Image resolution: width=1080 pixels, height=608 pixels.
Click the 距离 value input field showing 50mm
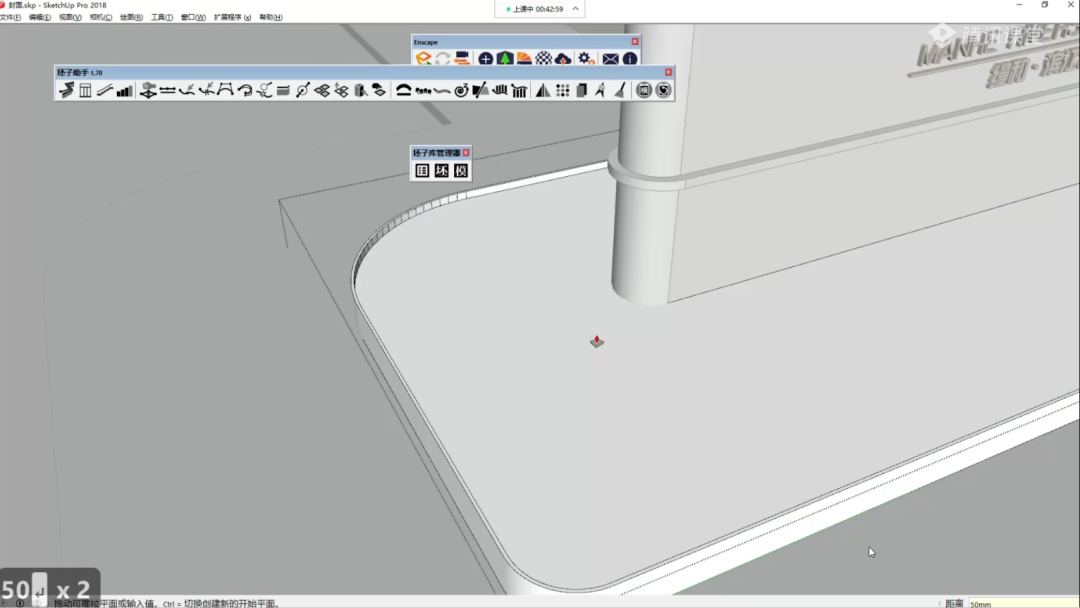coord(1024,603)
